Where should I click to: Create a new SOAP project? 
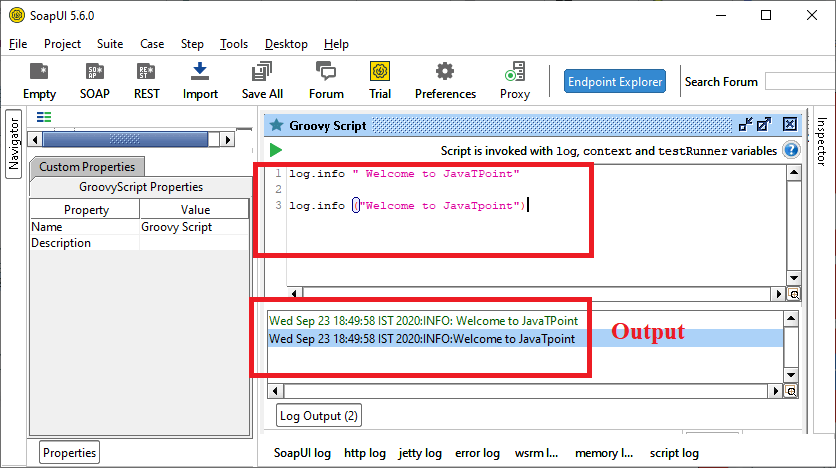(94, 81)
